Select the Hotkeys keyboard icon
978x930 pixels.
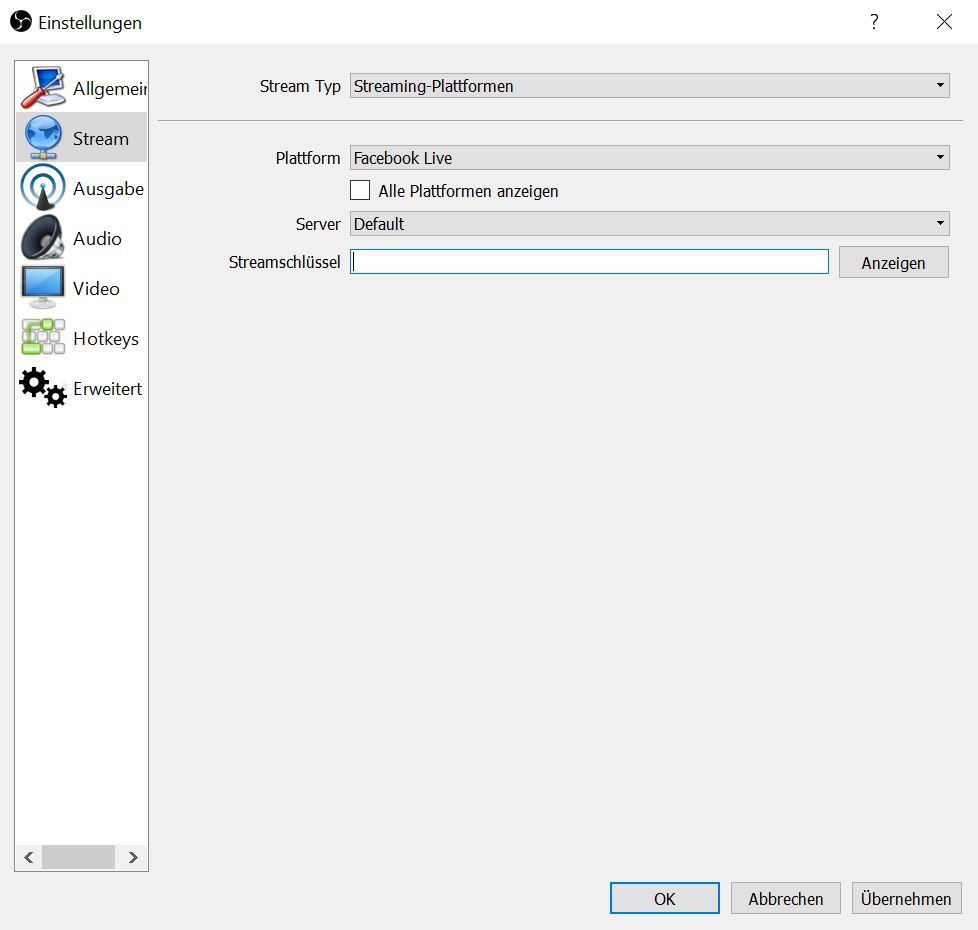(x=42, y=338)
